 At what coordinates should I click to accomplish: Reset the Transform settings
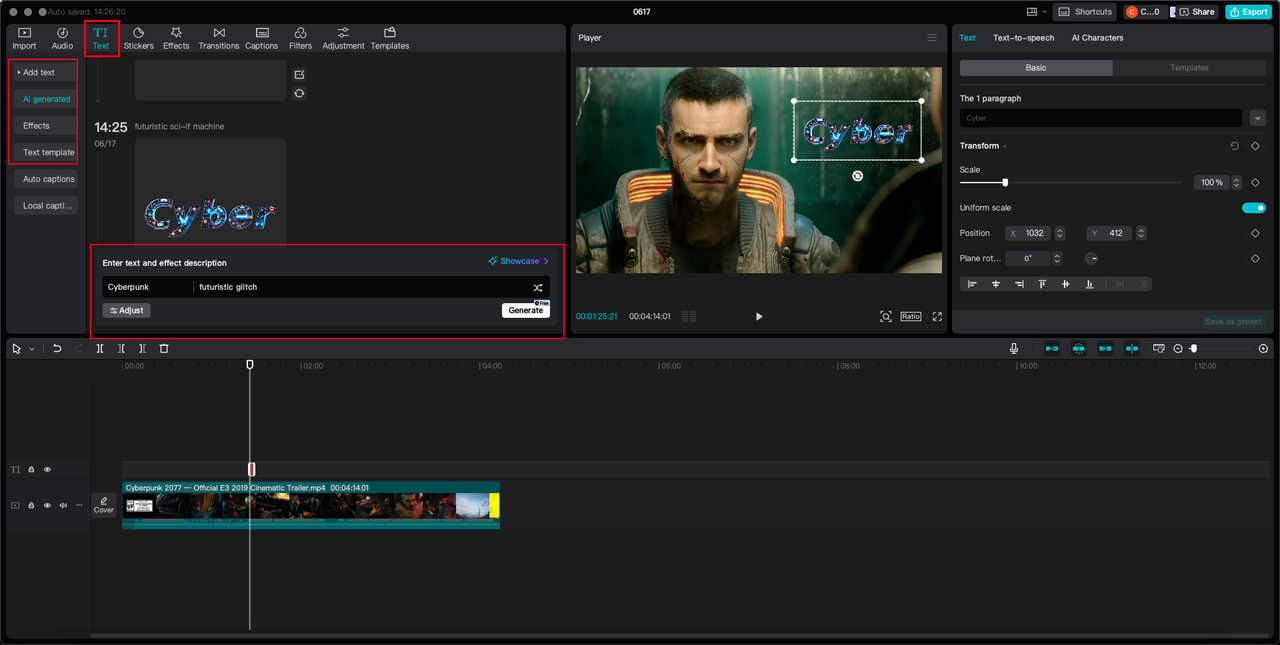[x=1234, y=146]
